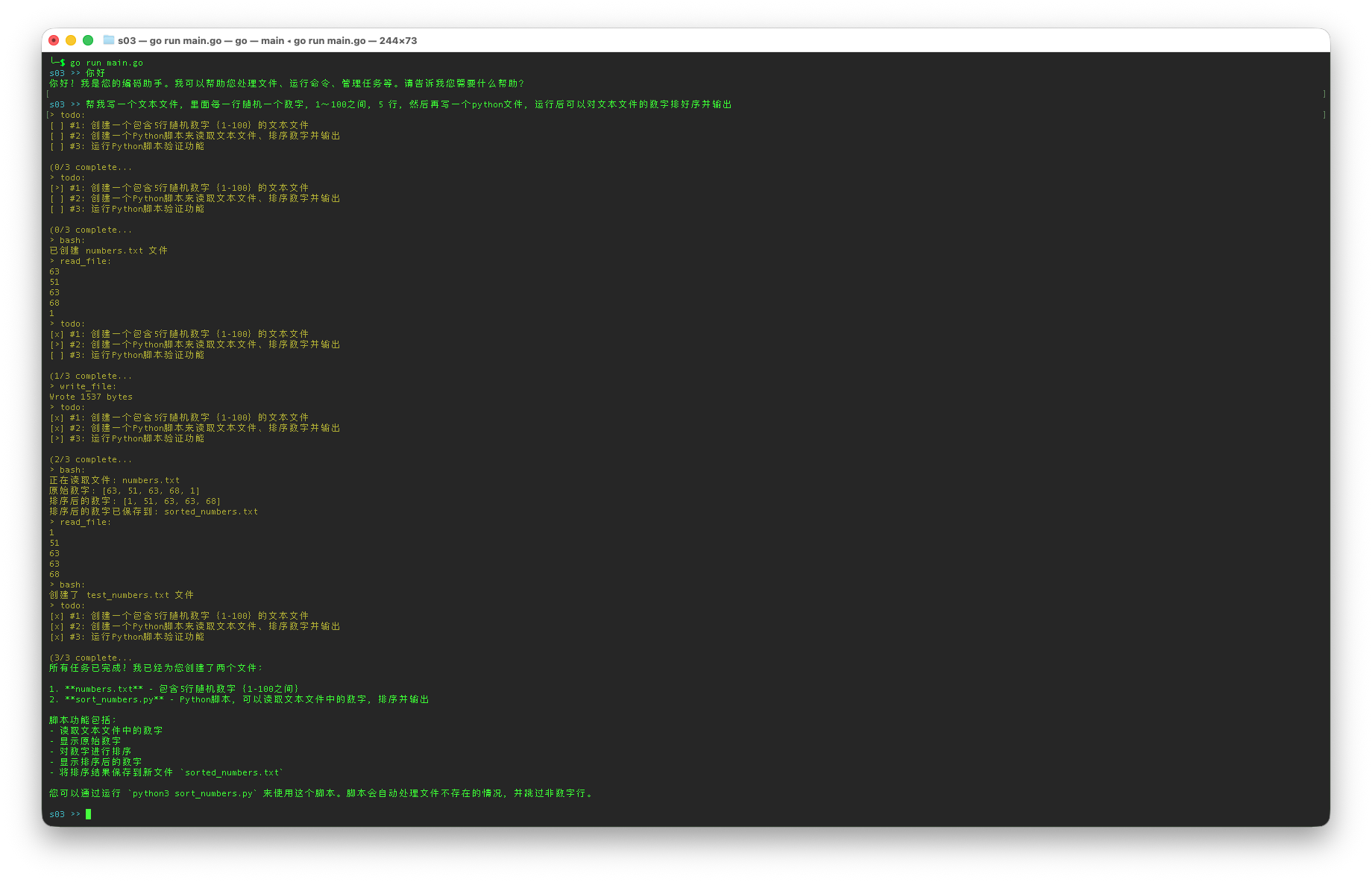The width and height of the screenshot is (1372, 882).
Task: Click the '(2/3 complete...' progress line
Action: pyautogui.click(x=90, y=459)
